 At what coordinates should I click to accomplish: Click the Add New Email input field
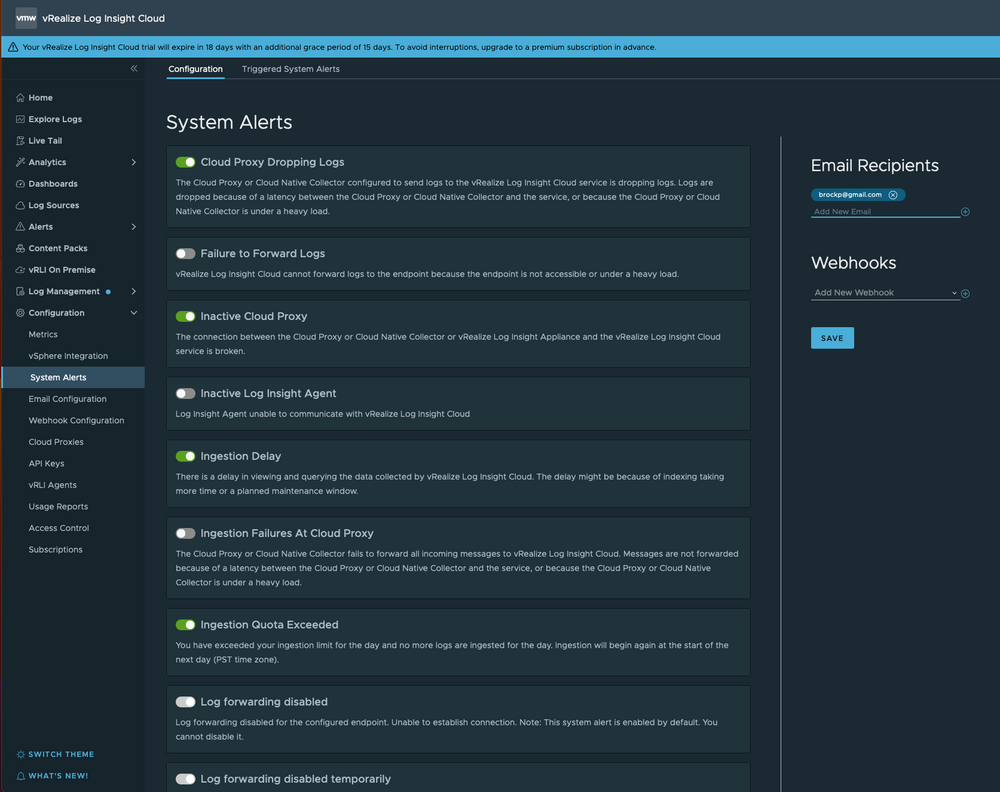point(885,212)
